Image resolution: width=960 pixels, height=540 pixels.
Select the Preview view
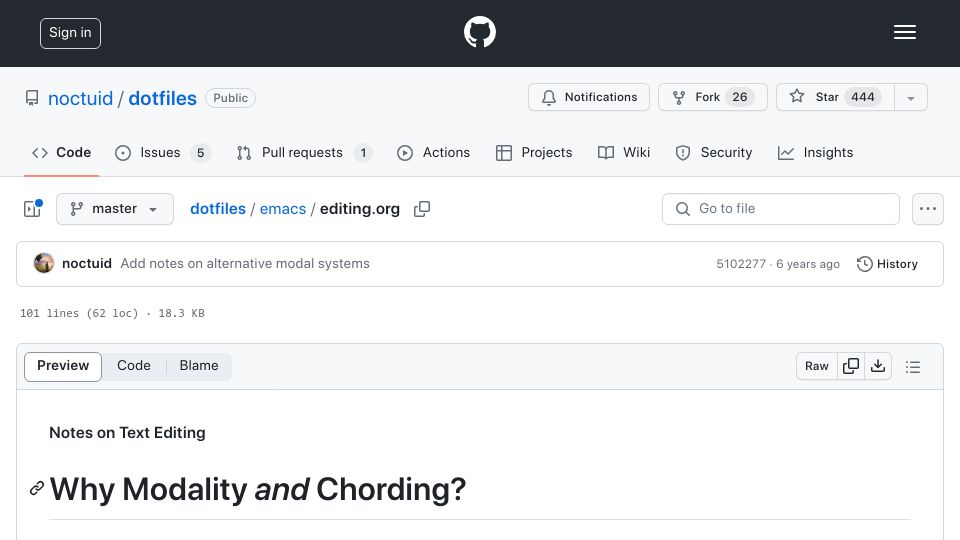click(x=63, y=366)
